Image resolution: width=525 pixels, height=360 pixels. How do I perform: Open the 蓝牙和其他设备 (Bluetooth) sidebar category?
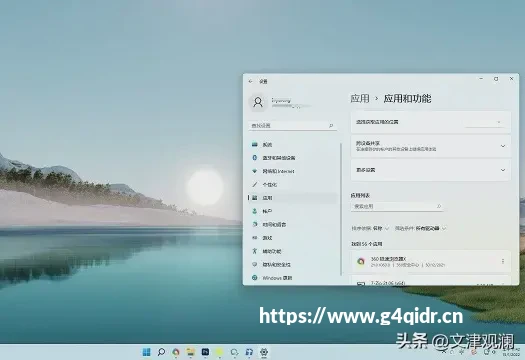point(293,158)
